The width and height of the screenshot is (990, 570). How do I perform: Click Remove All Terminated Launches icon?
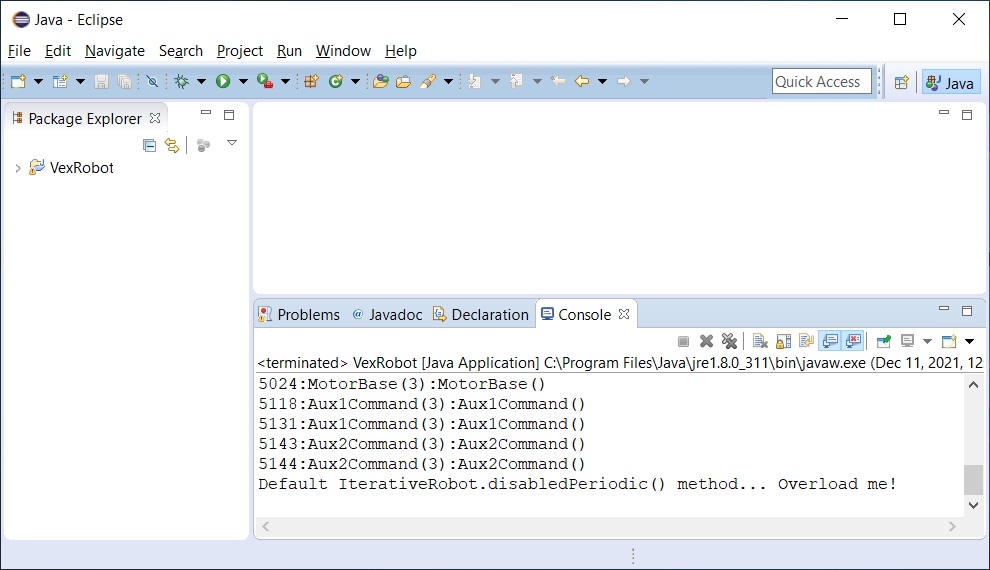[x=729, y=341]
